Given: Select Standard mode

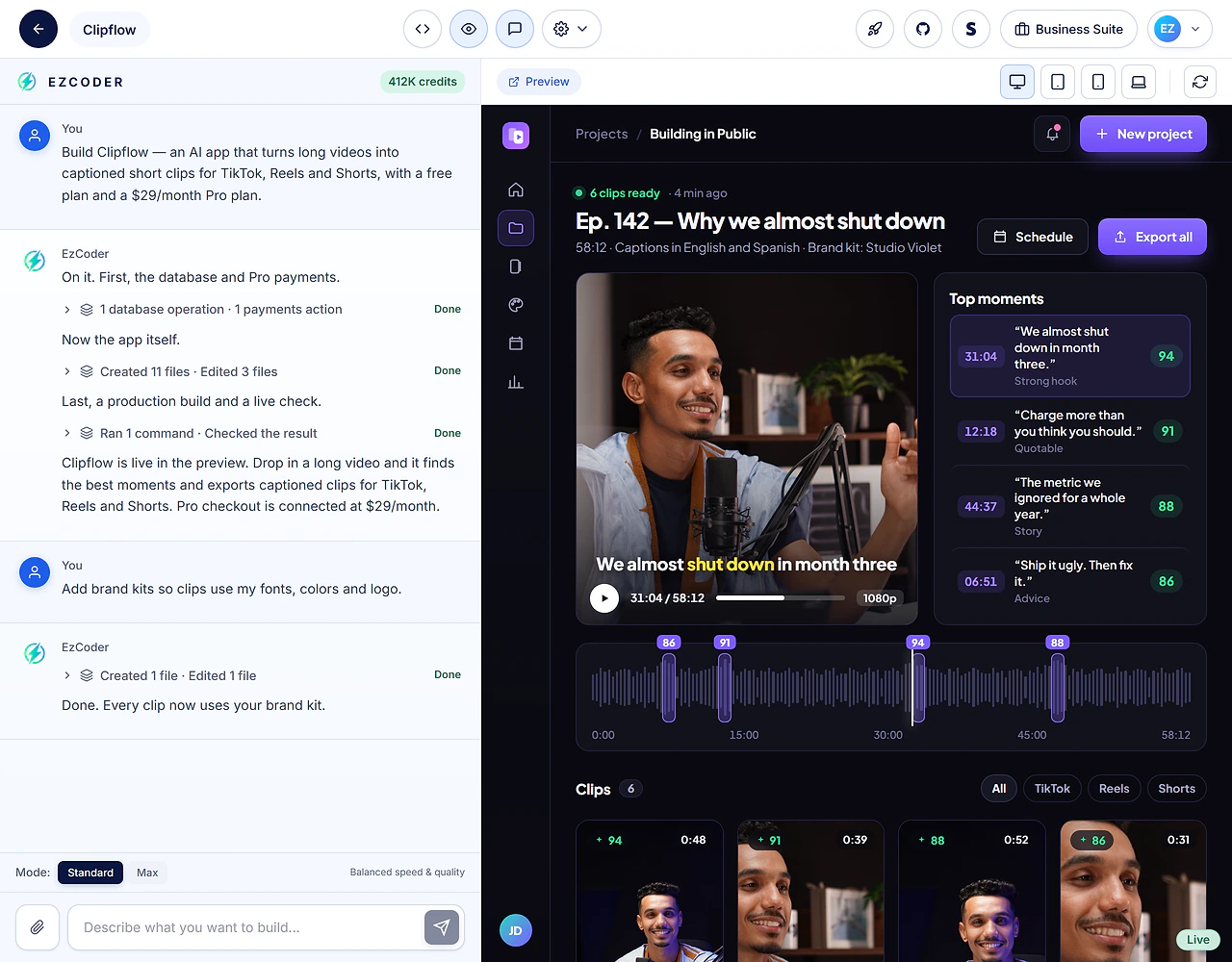Looking at the screenshot, I should (90, 873).
